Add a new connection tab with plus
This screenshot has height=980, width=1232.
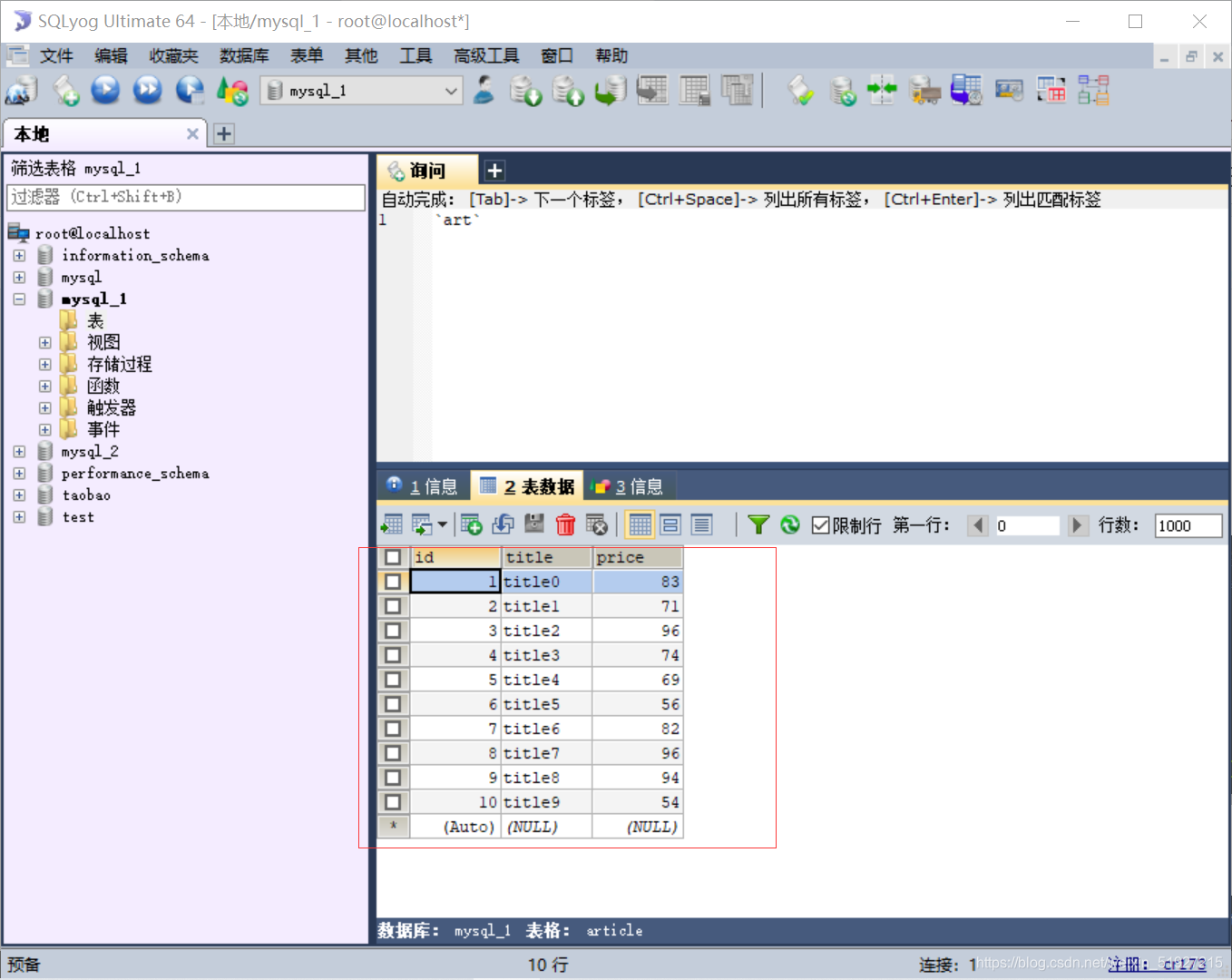click(224, 134)
